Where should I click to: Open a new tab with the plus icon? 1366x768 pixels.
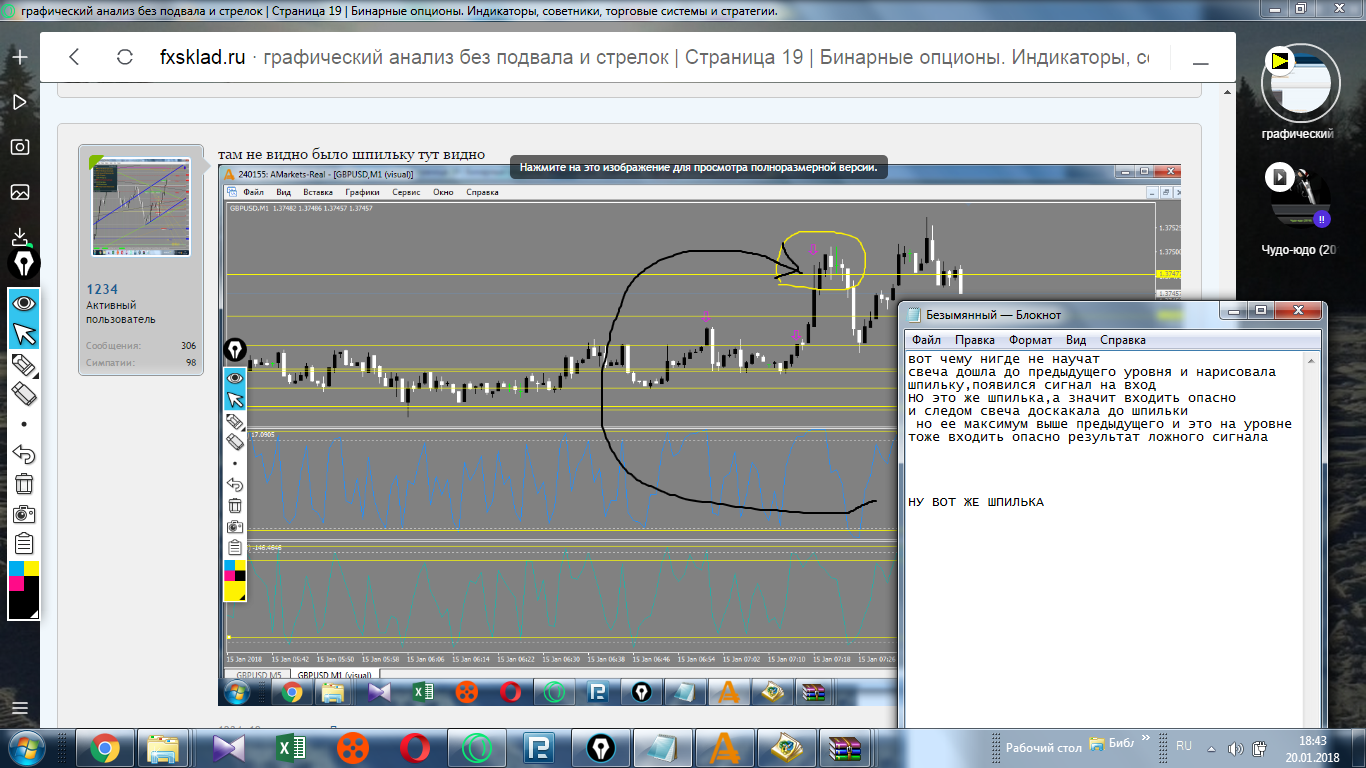pos(20,57)
